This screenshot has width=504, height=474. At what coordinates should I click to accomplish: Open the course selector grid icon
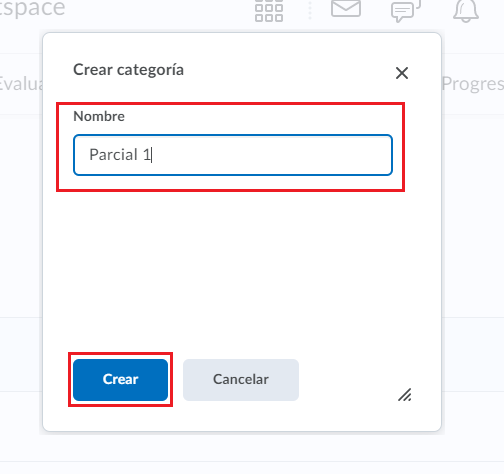click(269, 11)
